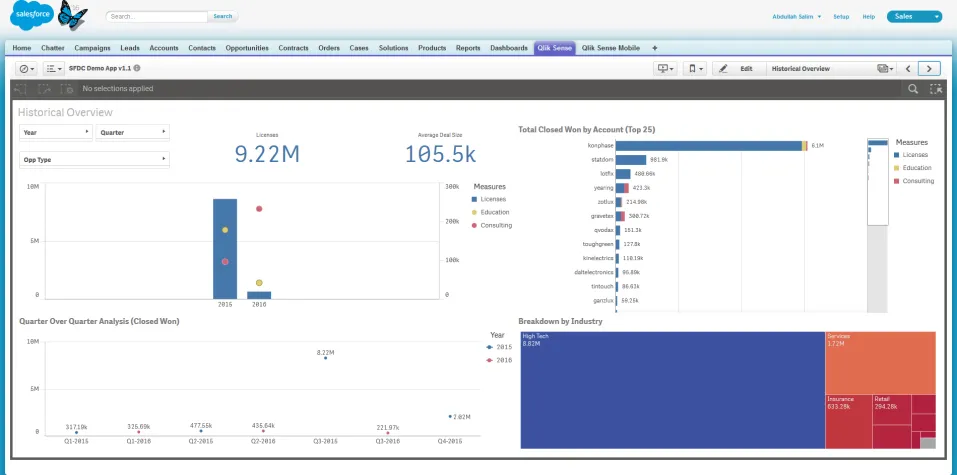Expand the Year filter pane
957x475 pixels.
pos(56,132)
